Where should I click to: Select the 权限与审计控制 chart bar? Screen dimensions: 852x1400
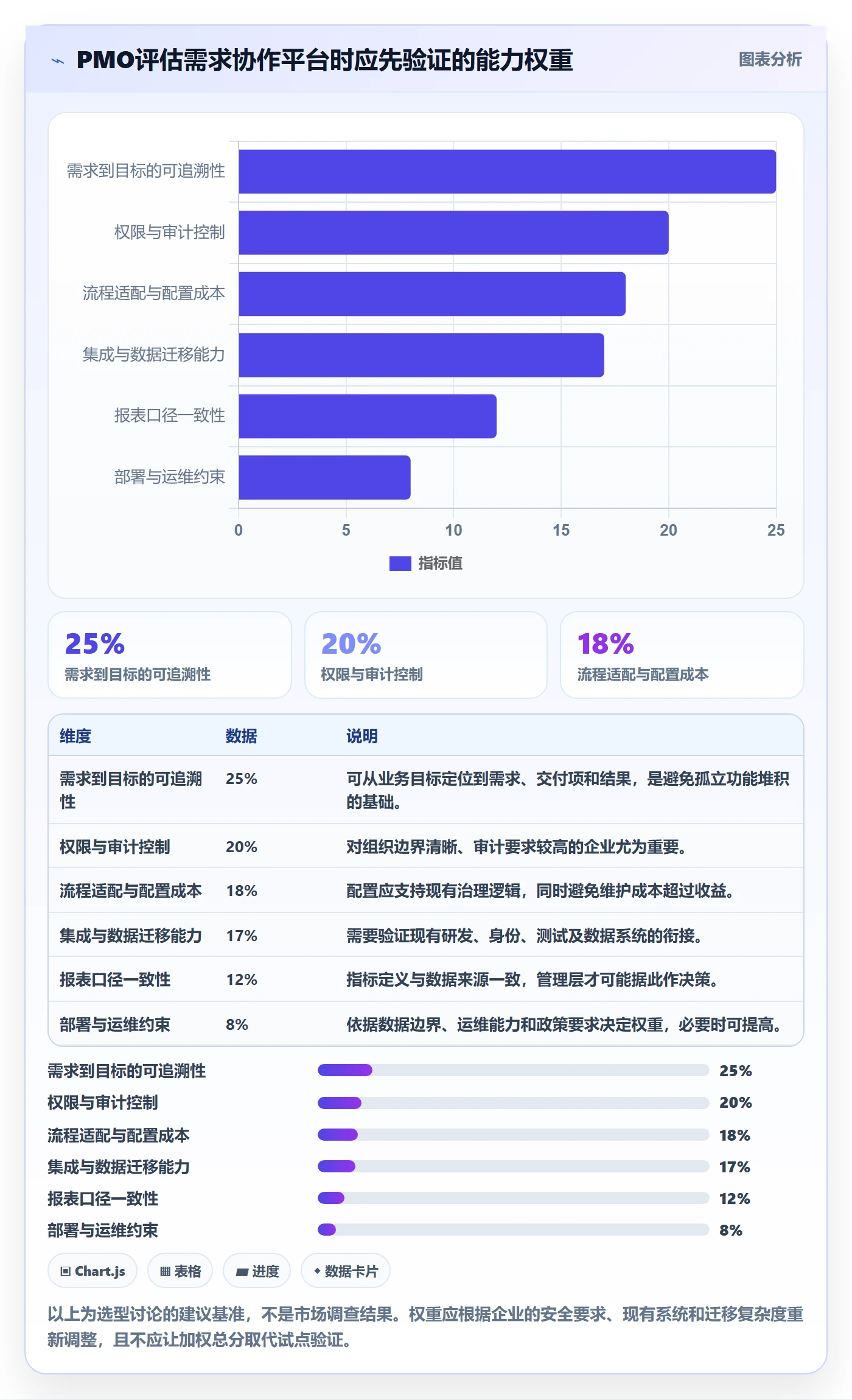click(x=453, y=233)
